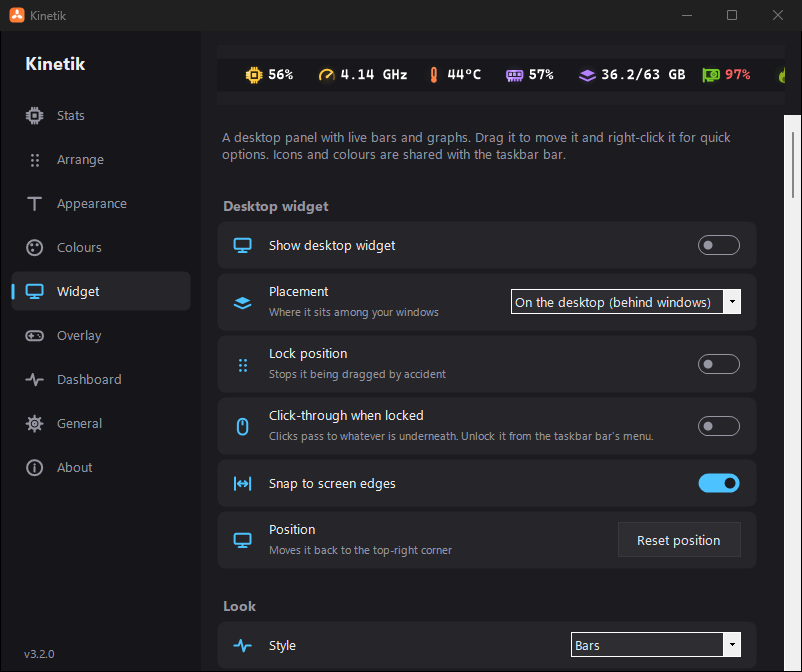Click the Desktop widget section heading

tap(276, 207)
